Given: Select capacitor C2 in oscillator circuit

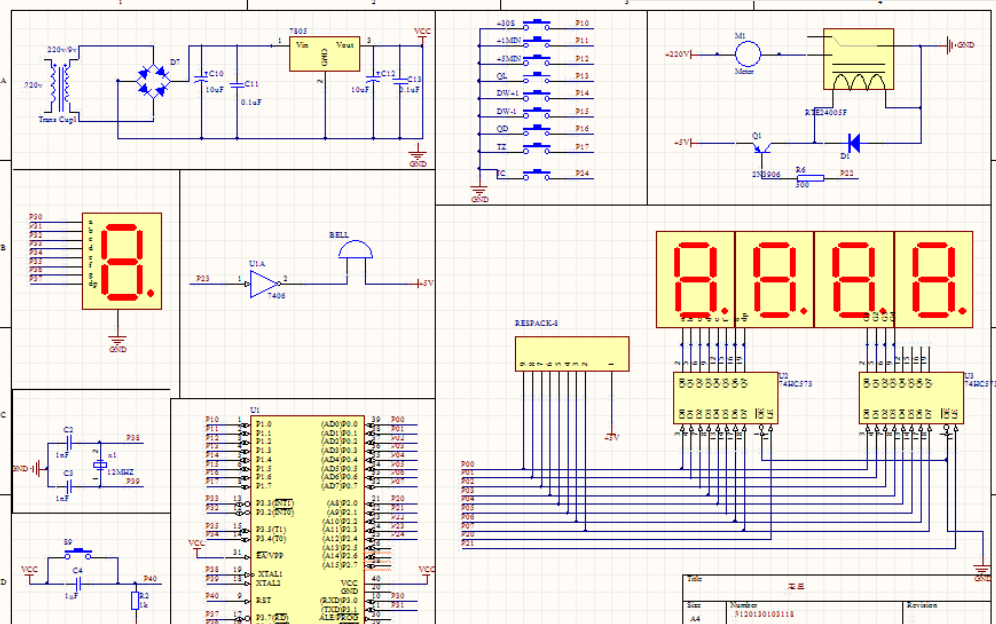Looking at the screenshot, I should point(69,444).
